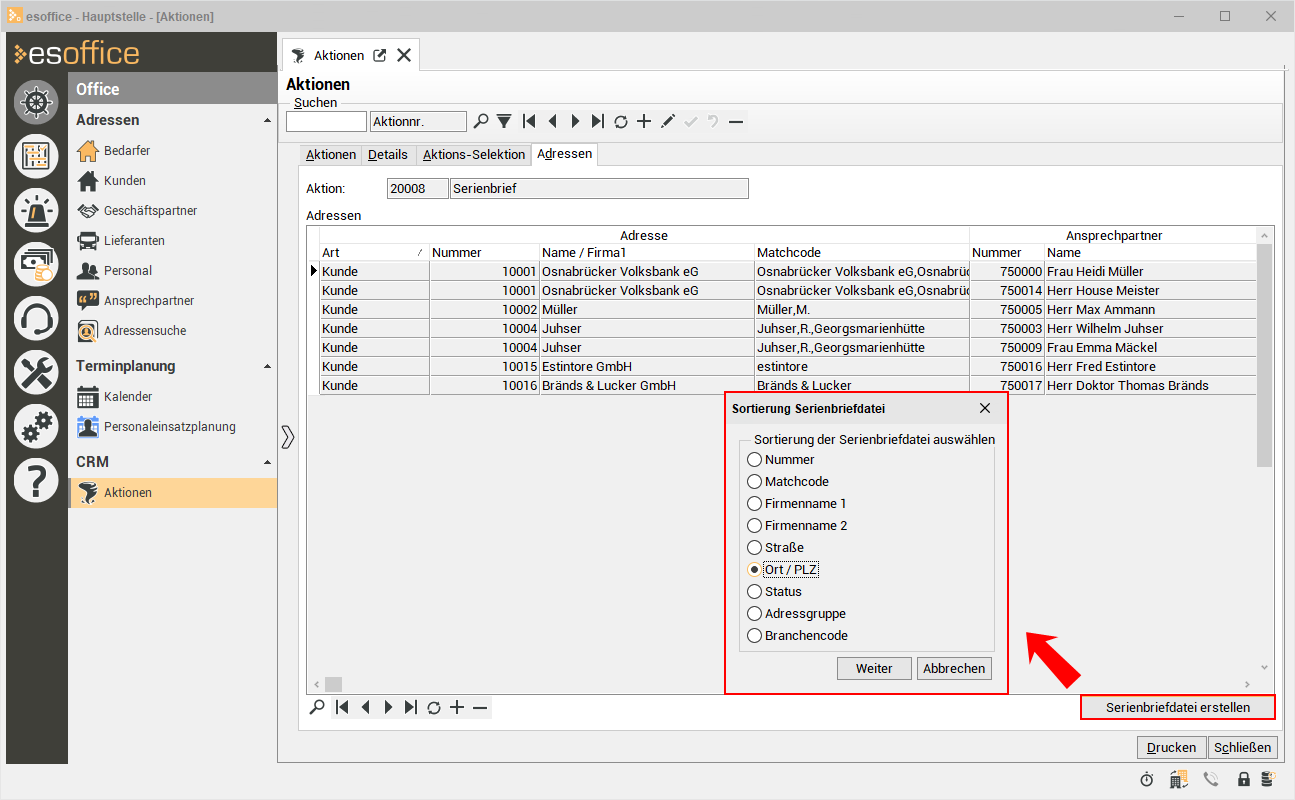Close the Sortierung Serienbriefdatei dialog
The height and width of the screenshot is (800, 1295).
985,408
